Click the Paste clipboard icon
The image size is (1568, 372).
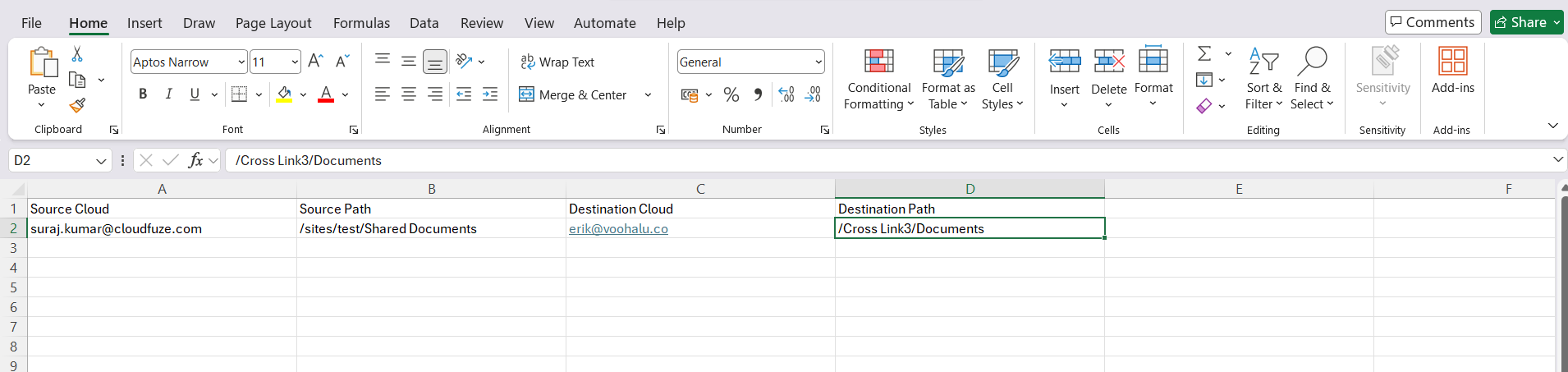tap(42, 62)
